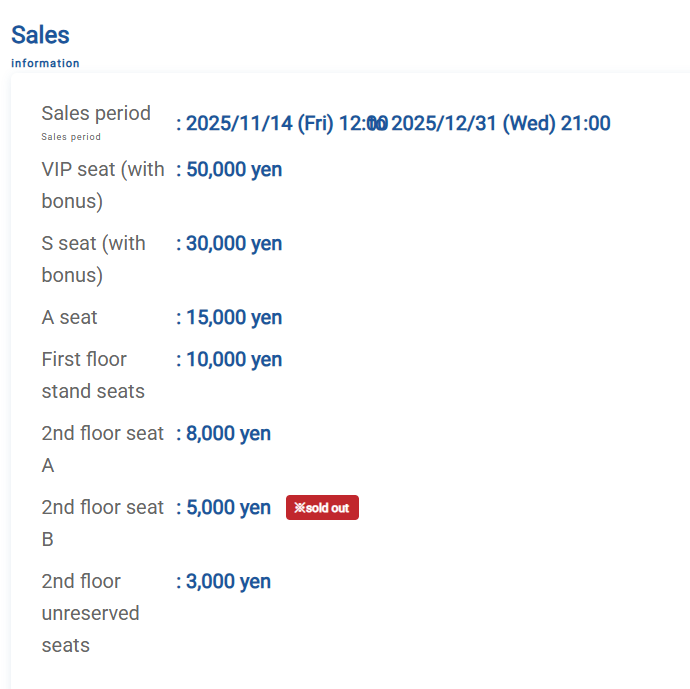Click the 30,000 yen price
The image size is (690, 689).
tap(233, 244)
